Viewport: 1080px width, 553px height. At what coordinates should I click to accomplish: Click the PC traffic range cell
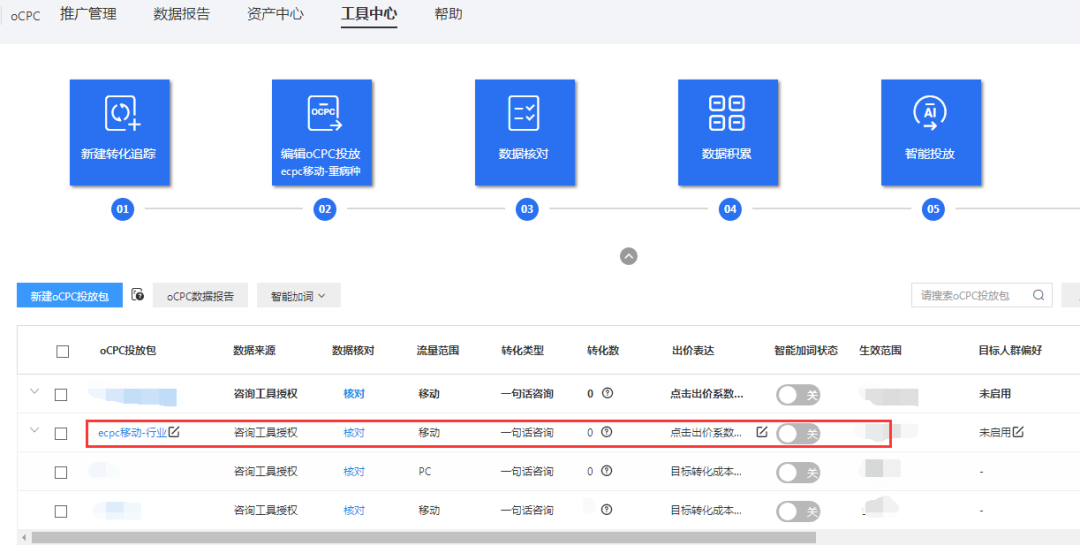(425, 472)
